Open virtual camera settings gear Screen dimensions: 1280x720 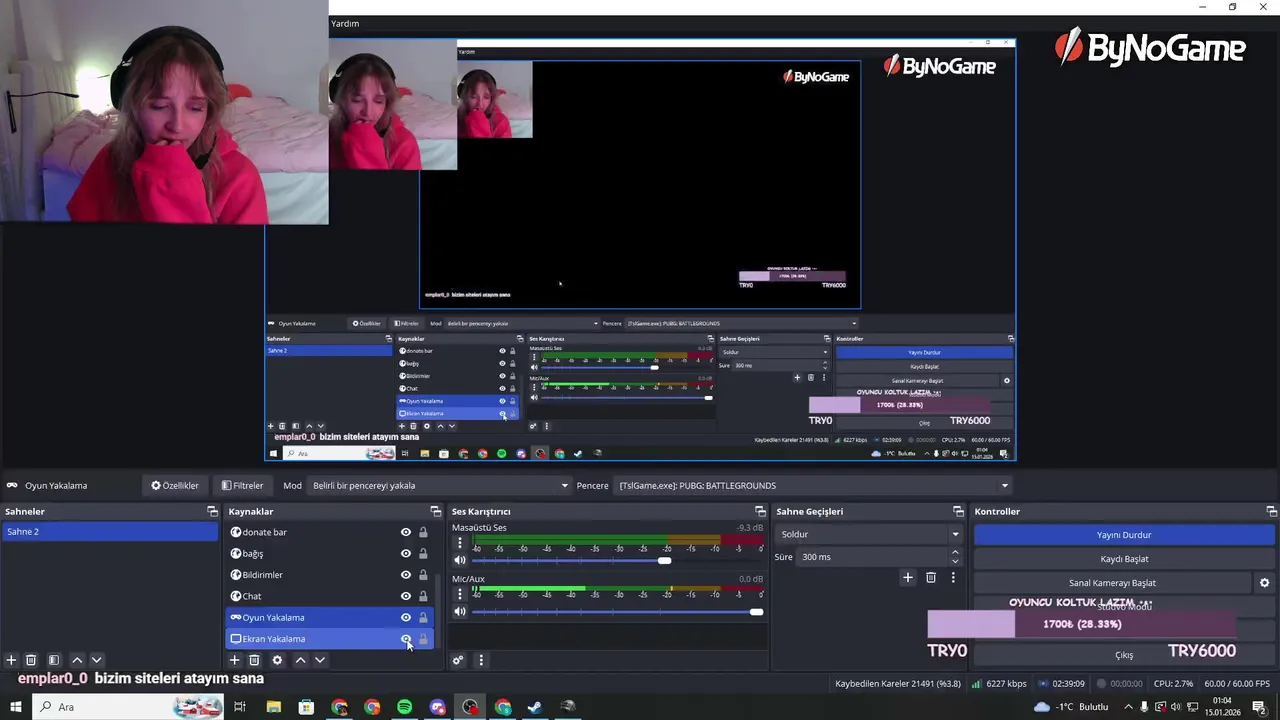point(1264,583)
